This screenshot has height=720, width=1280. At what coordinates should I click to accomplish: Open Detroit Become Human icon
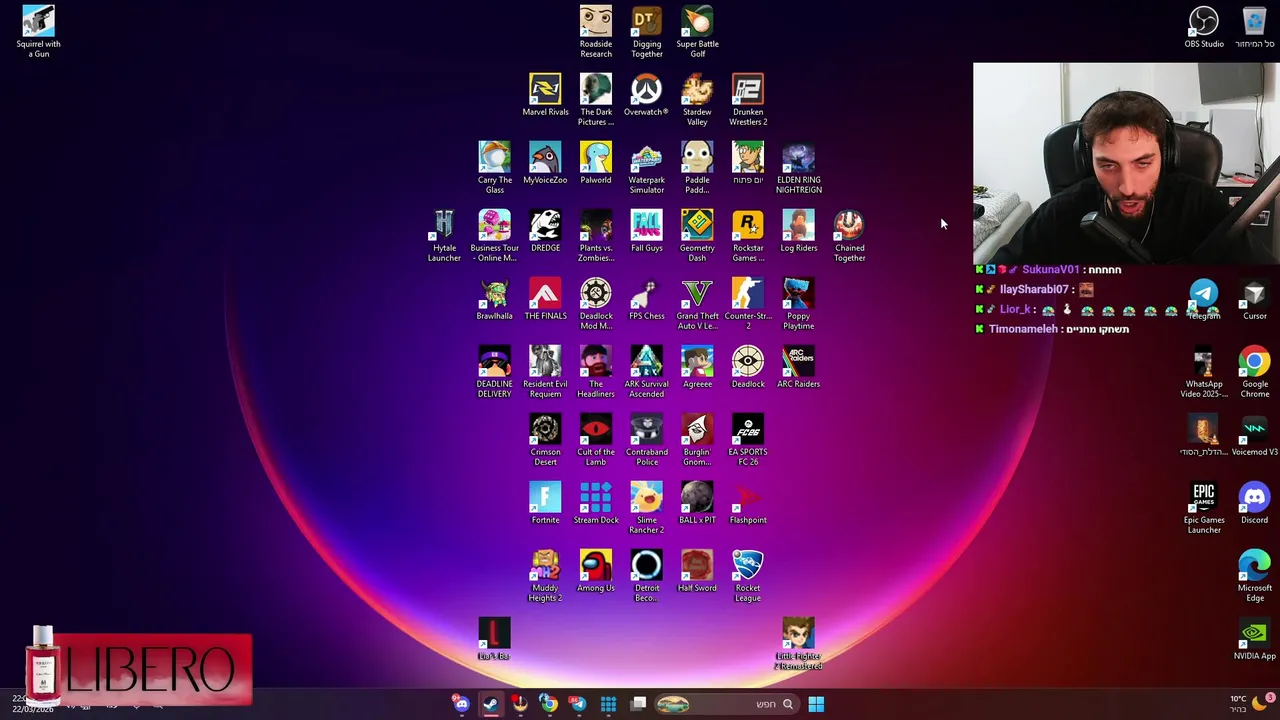point(647,575)
